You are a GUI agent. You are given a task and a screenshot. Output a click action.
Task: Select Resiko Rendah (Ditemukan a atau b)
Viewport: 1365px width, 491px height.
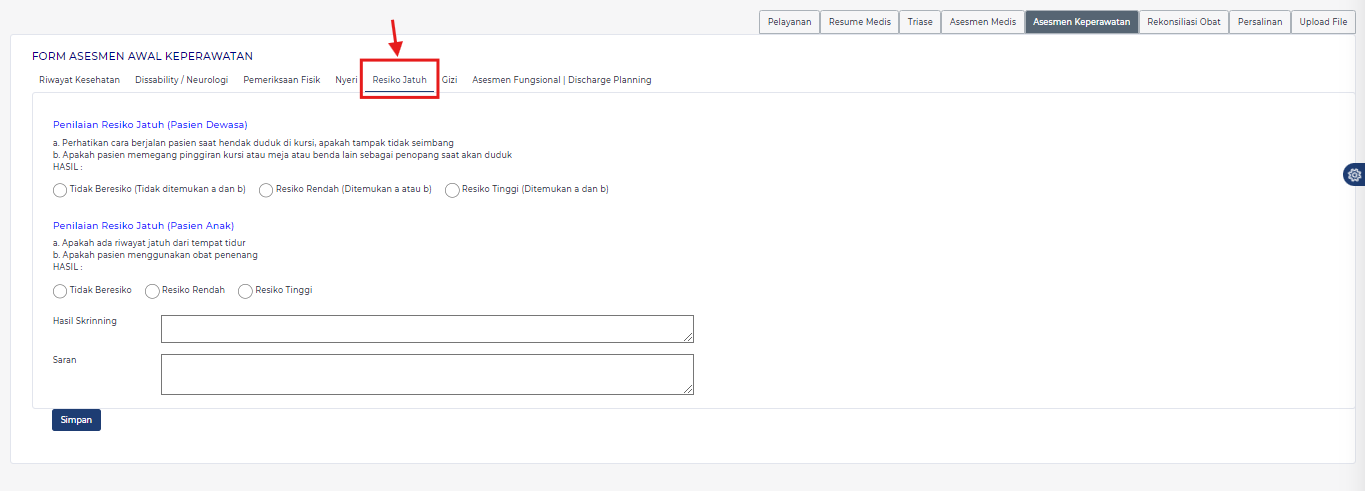pyautogui.click(x=266, y=189)
